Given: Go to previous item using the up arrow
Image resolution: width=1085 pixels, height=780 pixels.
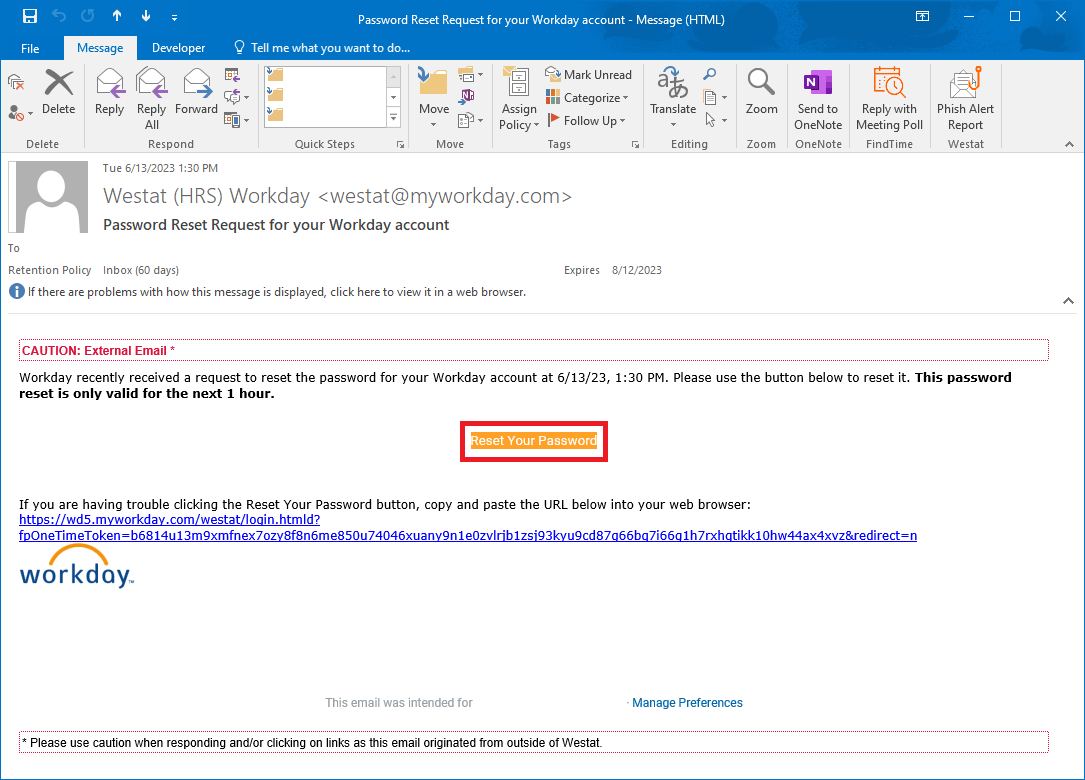Looking at the screenshot, I should pyautogui.click(x=117, y=16).
